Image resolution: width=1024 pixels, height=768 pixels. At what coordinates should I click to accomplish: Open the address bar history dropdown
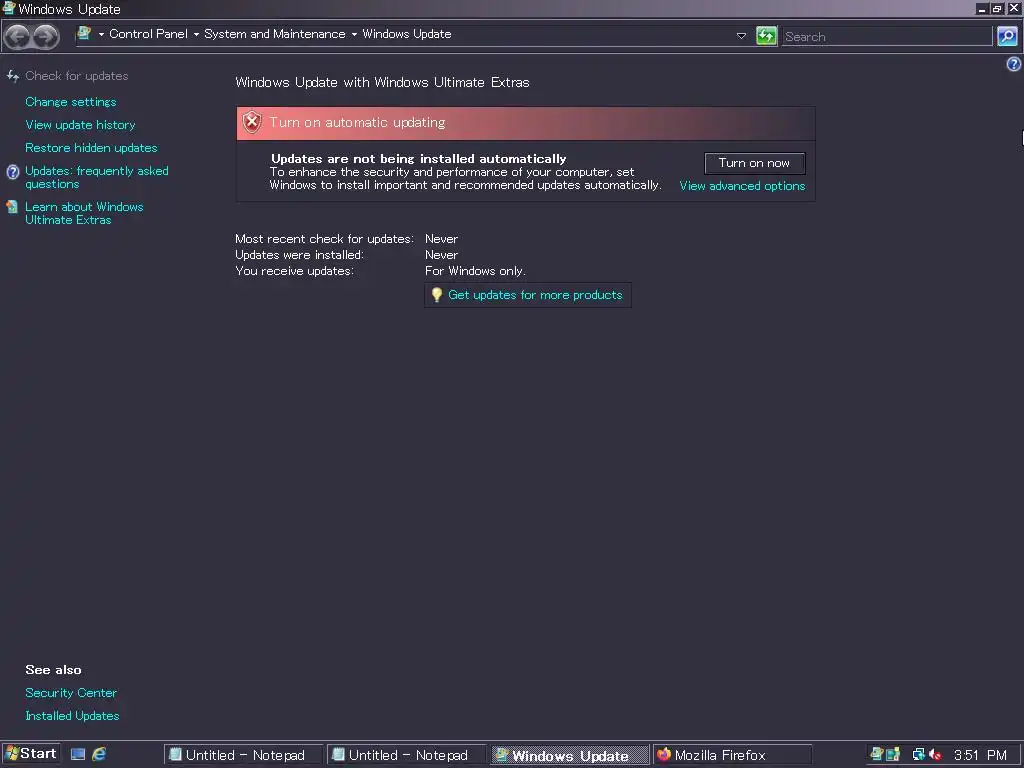741,36
